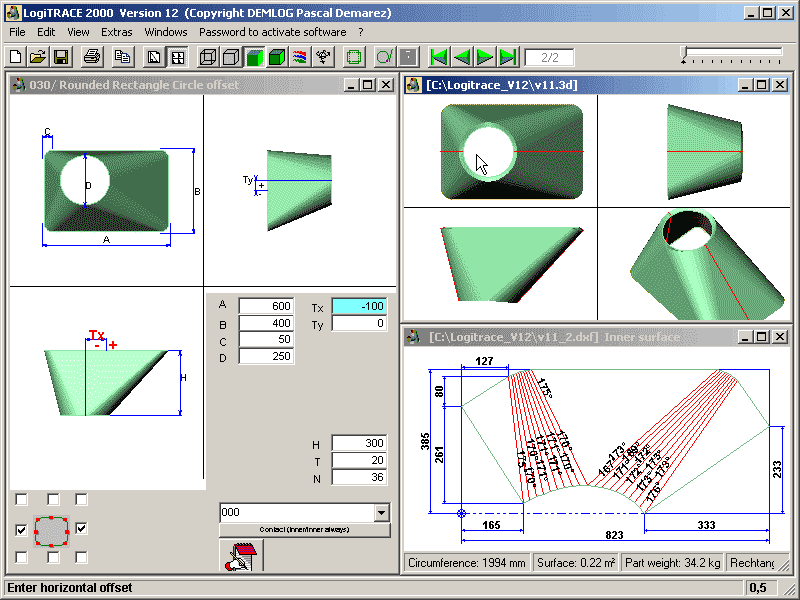Click the 2/2 page indicator field
This screenshot has width=800, height=600.
point(549,57)
